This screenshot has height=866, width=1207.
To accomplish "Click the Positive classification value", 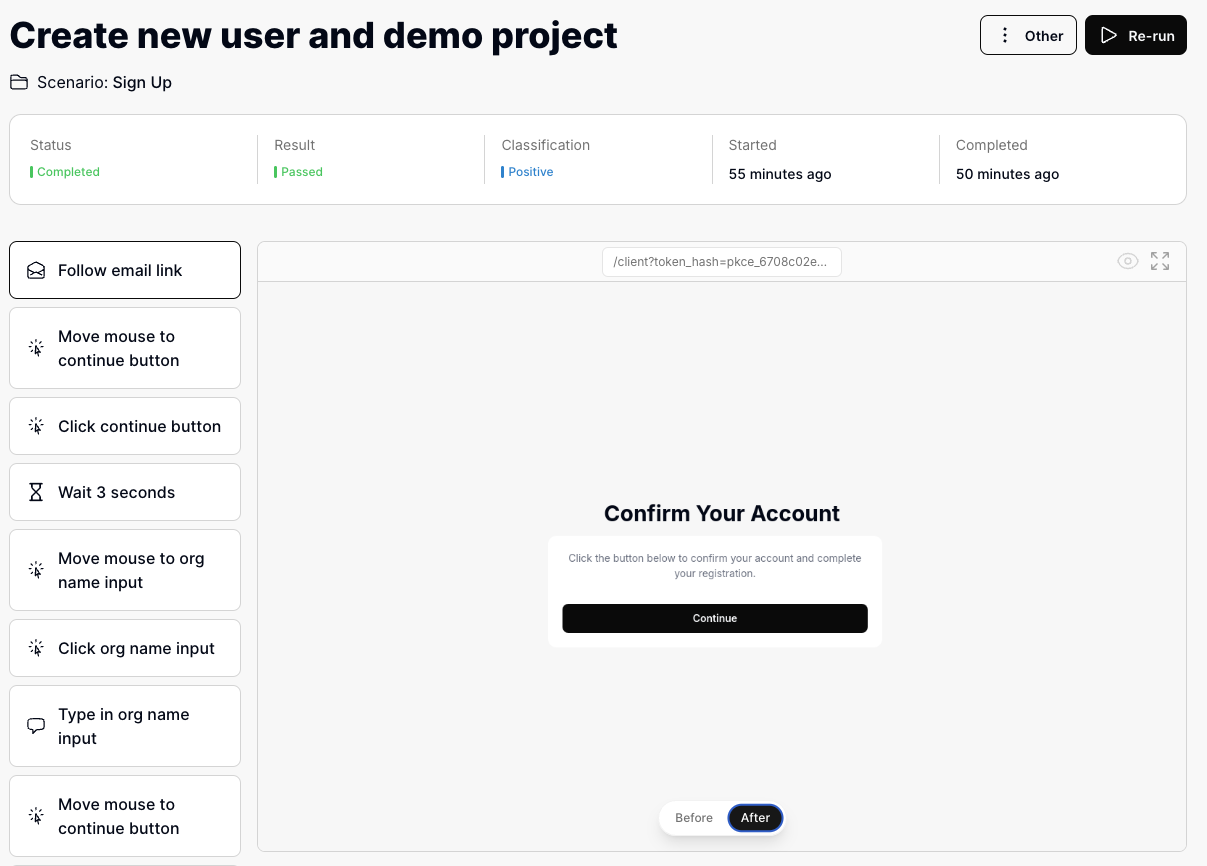I will pos(530,172).
